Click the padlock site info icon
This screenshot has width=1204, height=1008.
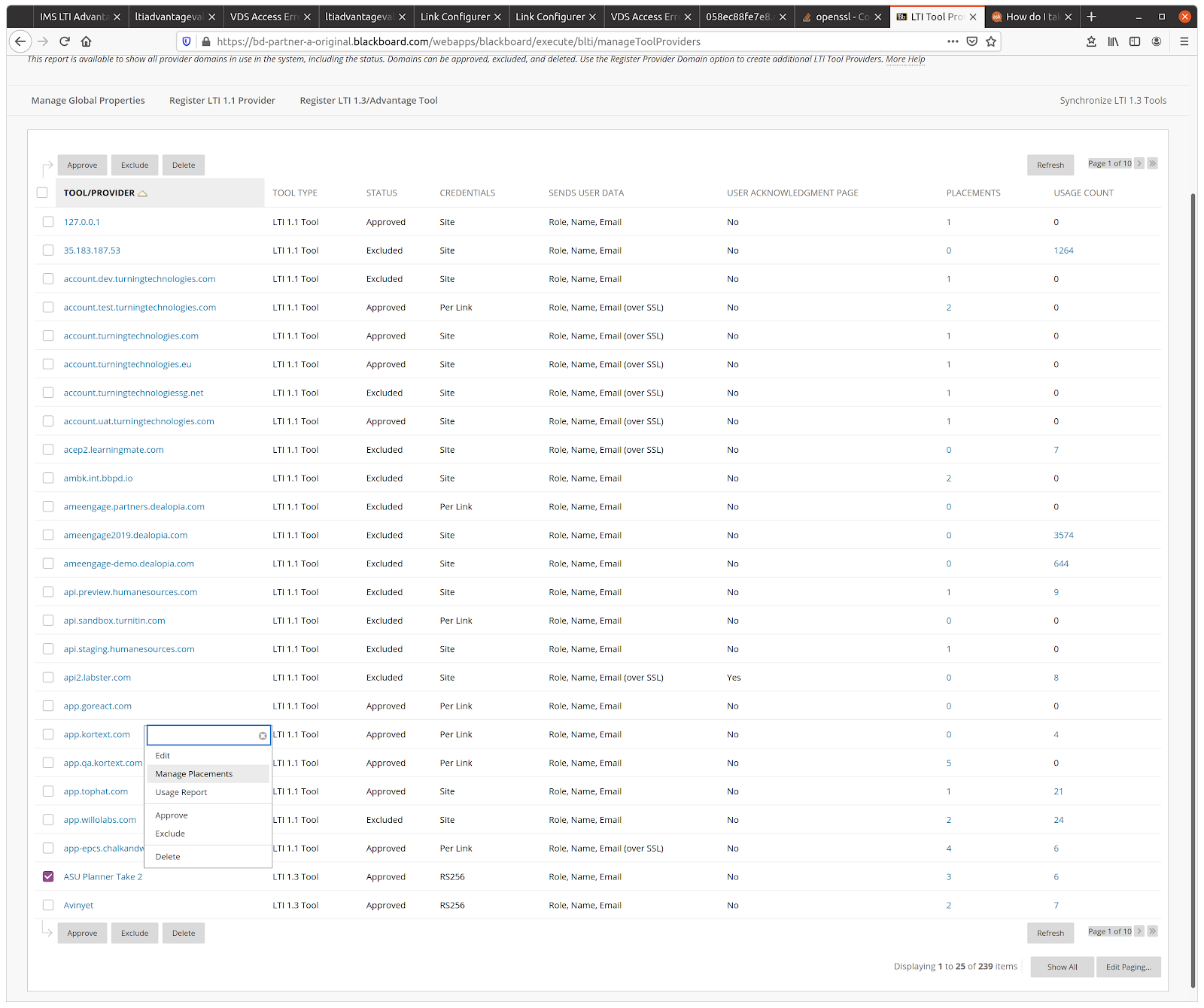tap(206, 41)
